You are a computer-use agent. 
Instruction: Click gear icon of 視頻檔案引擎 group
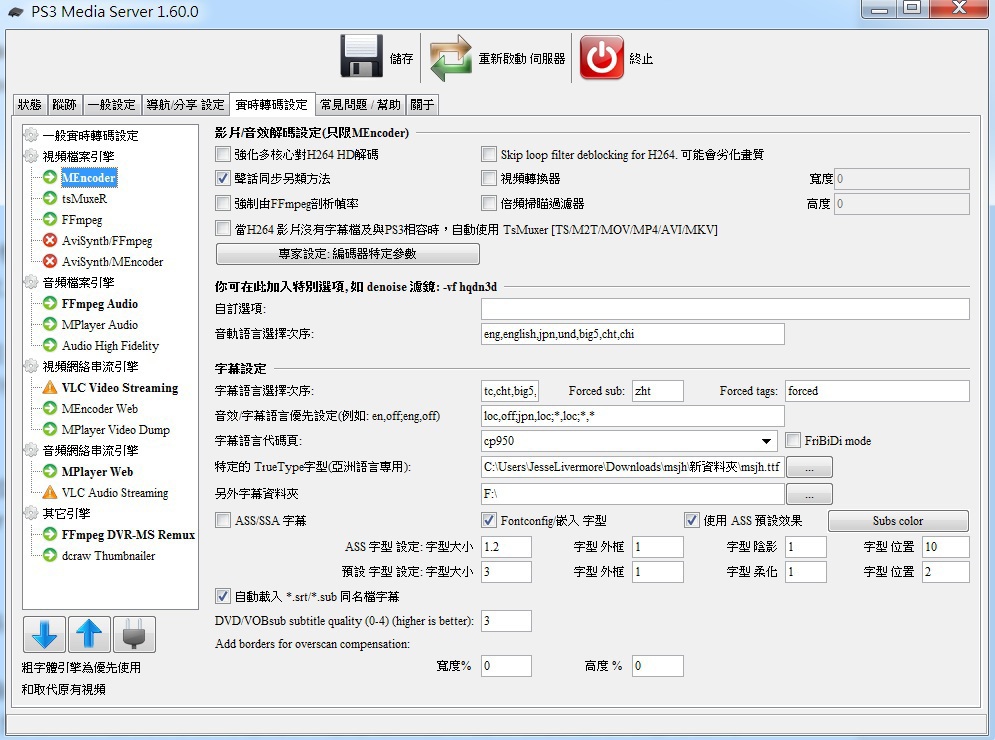coord(31,155)
